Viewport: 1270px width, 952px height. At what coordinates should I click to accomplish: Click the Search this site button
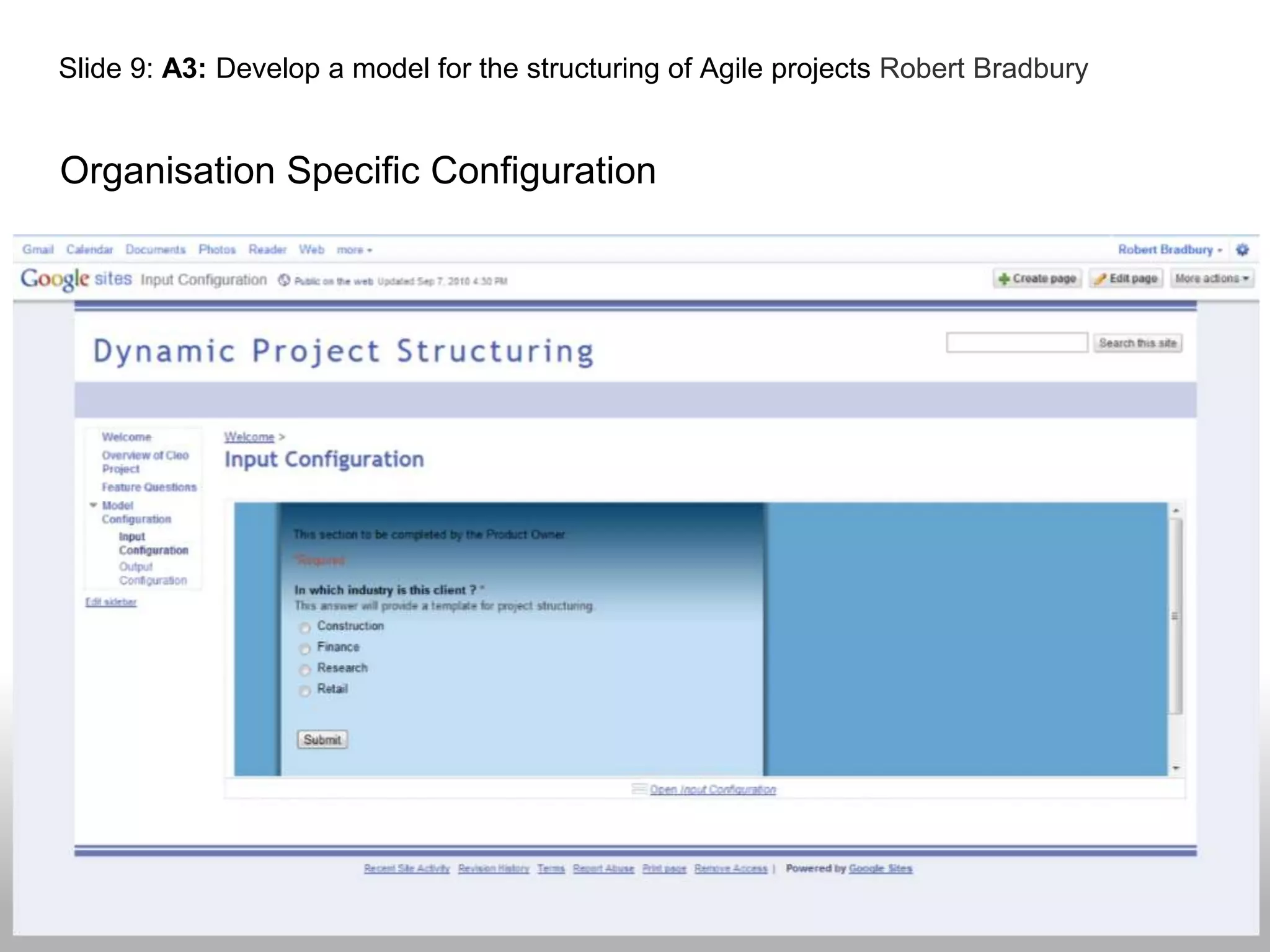click(1137, 343)
